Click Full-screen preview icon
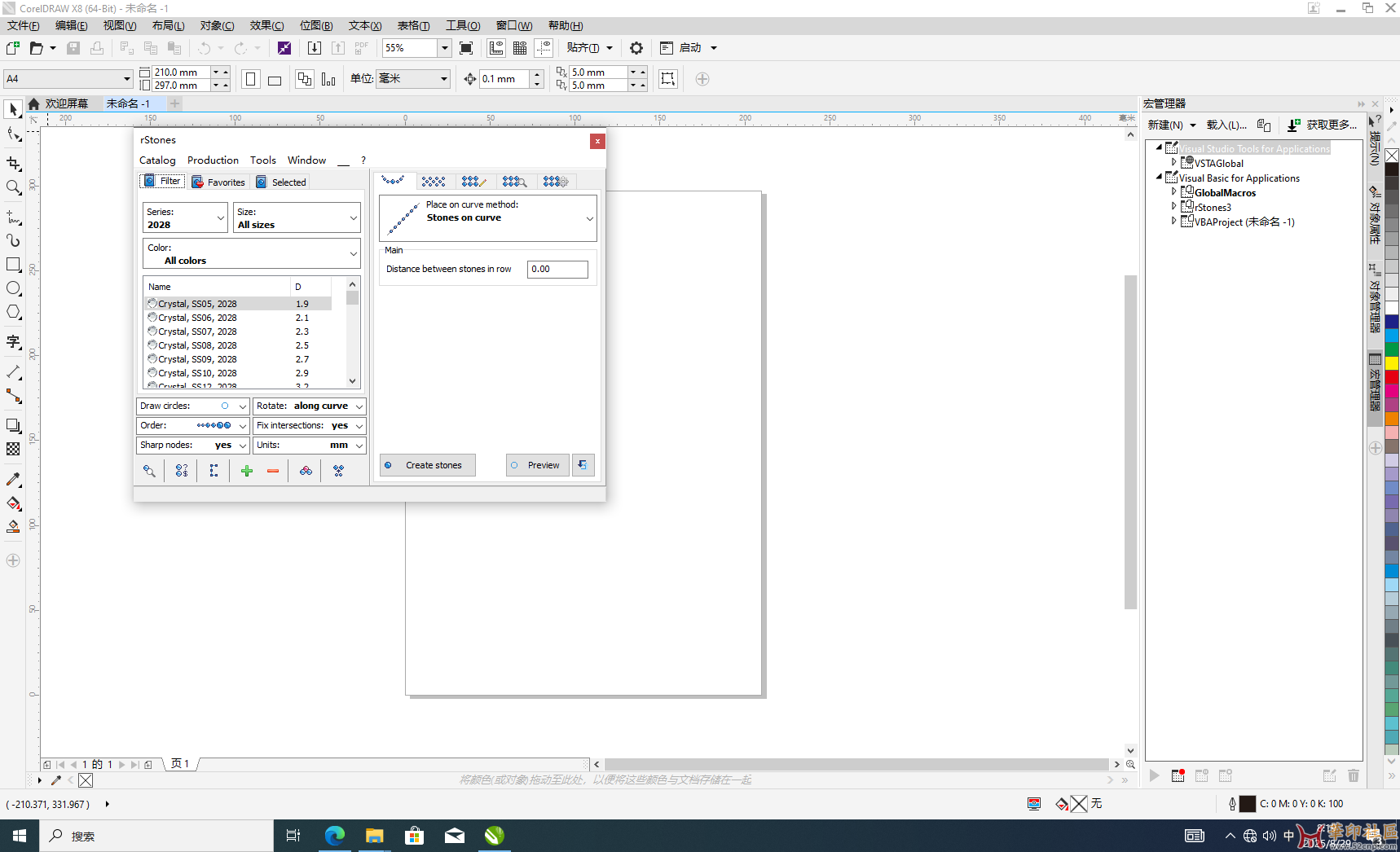Image resolution: width=1400 pixels, height=852 pixels. point(466,48)
